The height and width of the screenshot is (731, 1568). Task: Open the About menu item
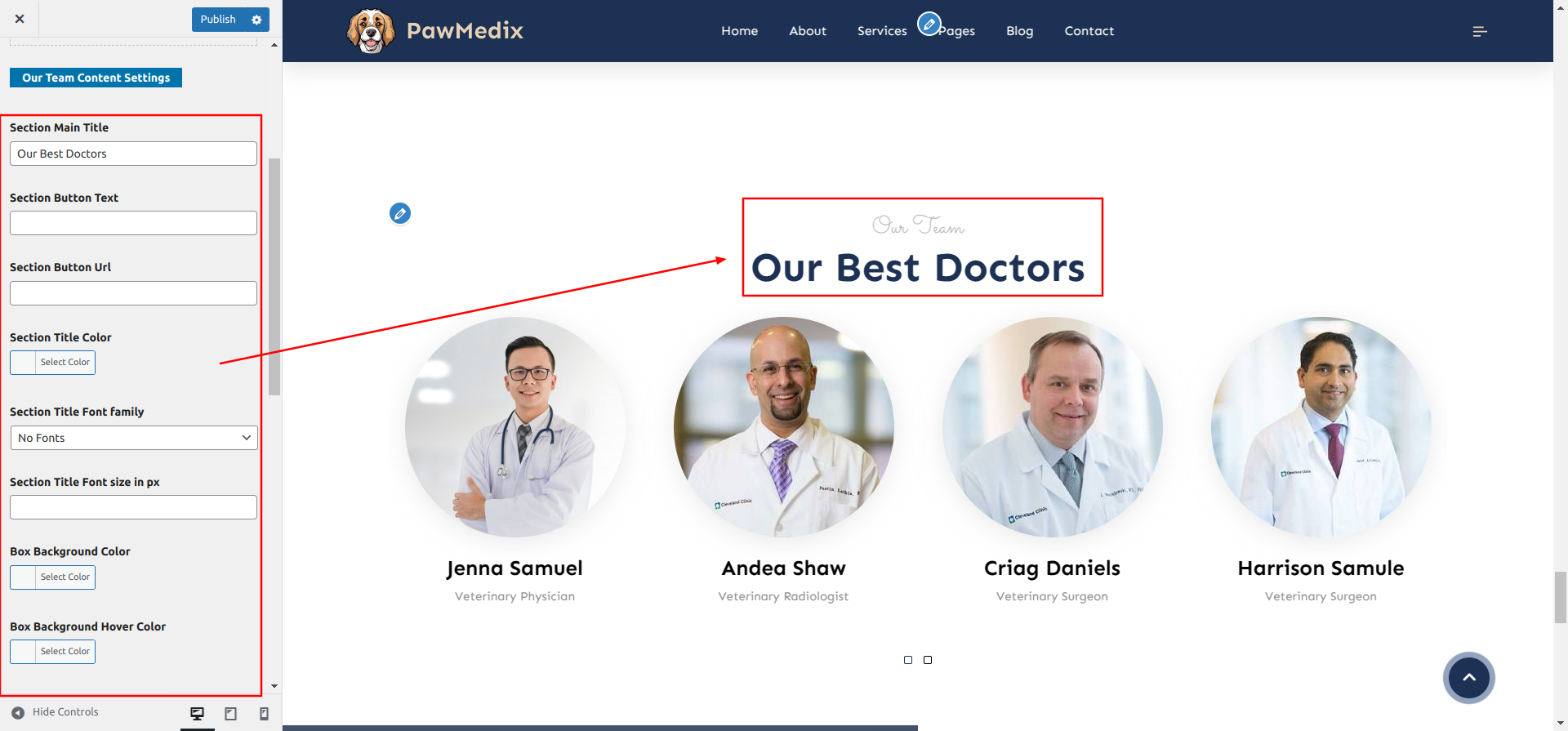(x=808, y=31)
